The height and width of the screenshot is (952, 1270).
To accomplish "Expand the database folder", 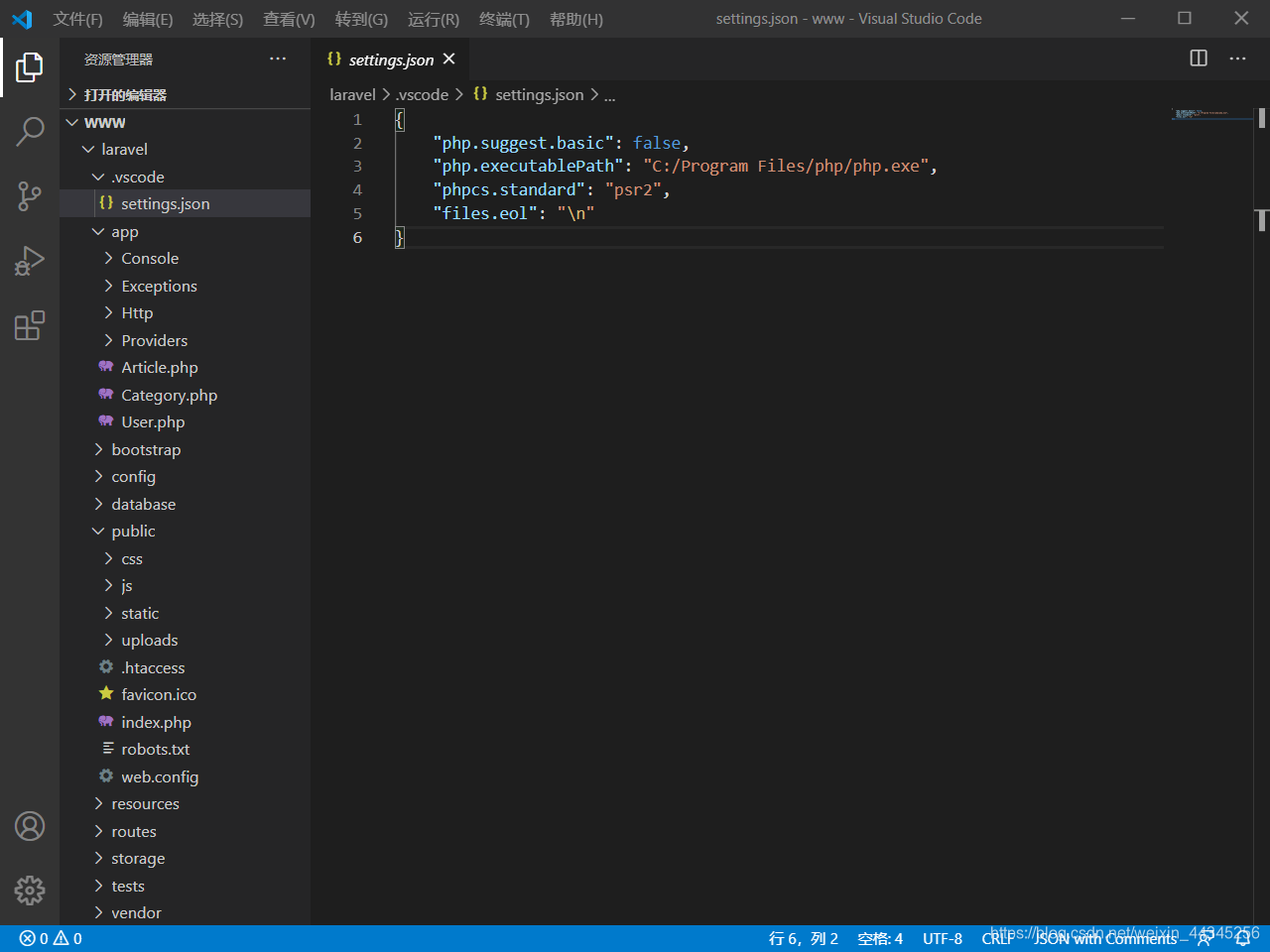I will pyautogui.click(x=185, y=504).
